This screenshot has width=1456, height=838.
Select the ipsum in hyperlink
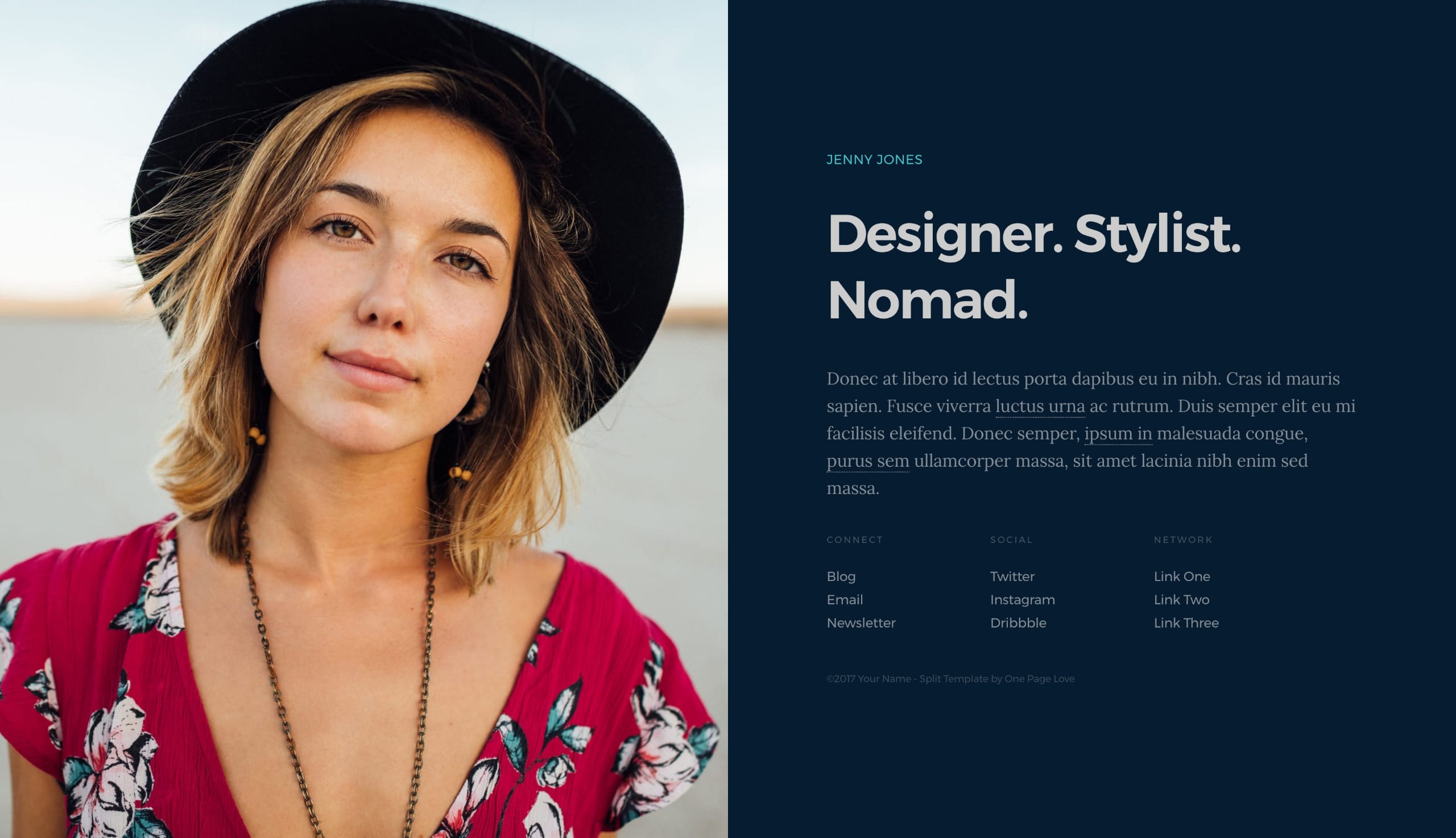(x=1118, y=433)
